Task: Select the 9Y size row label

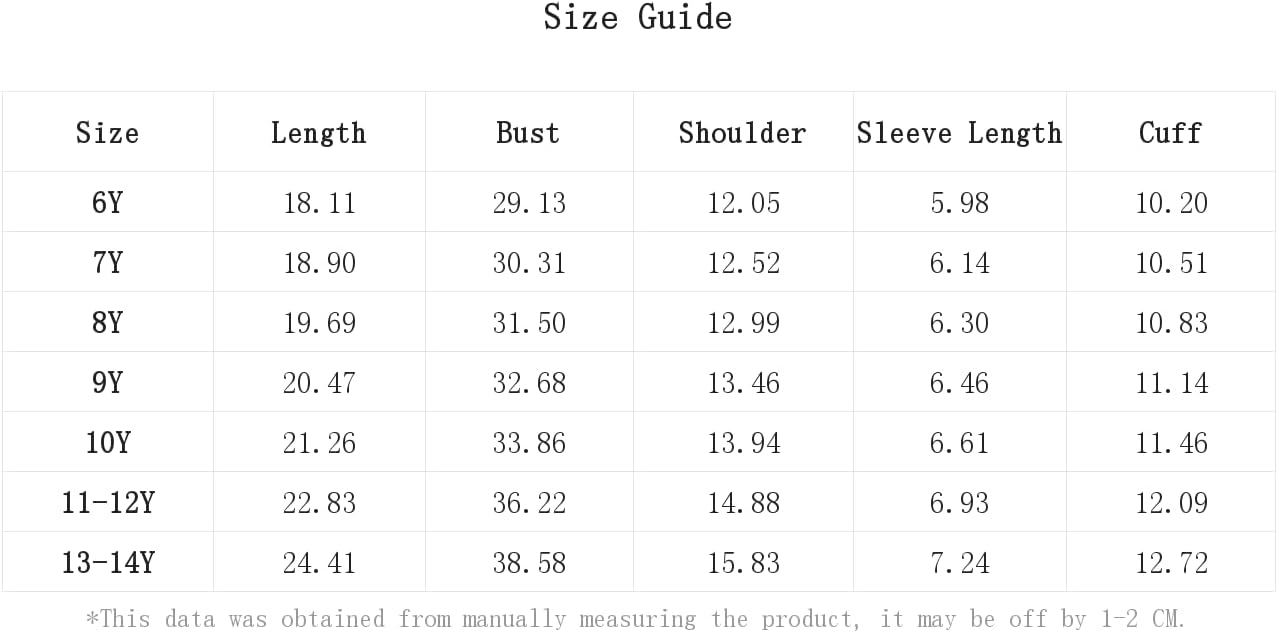Action: (107, 383)
